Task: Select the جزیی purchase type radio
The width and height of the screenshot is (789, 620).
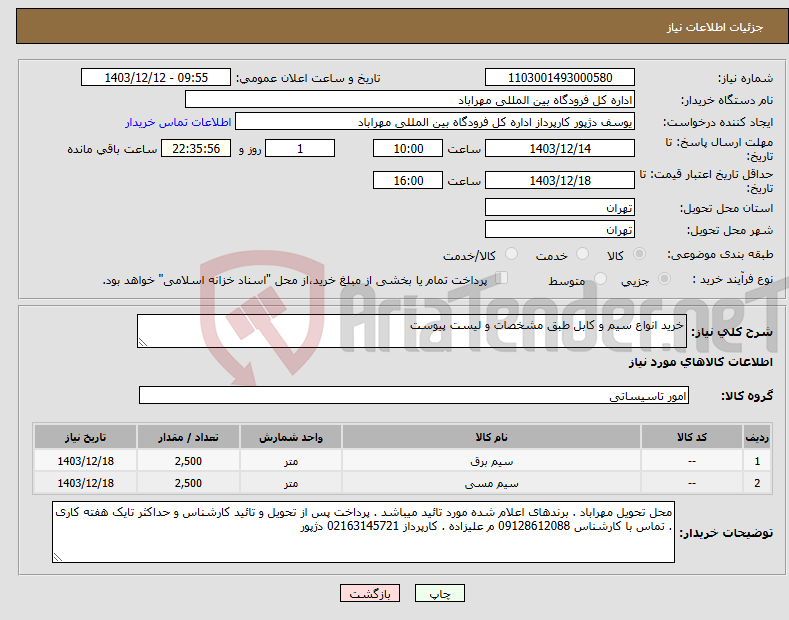Action: pyautogui.click(x=664, y=278)
